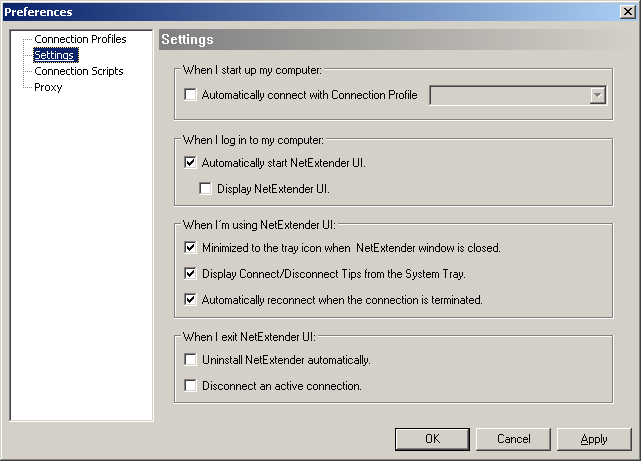Click Cancel to discard changes

[x=513, y=439]
